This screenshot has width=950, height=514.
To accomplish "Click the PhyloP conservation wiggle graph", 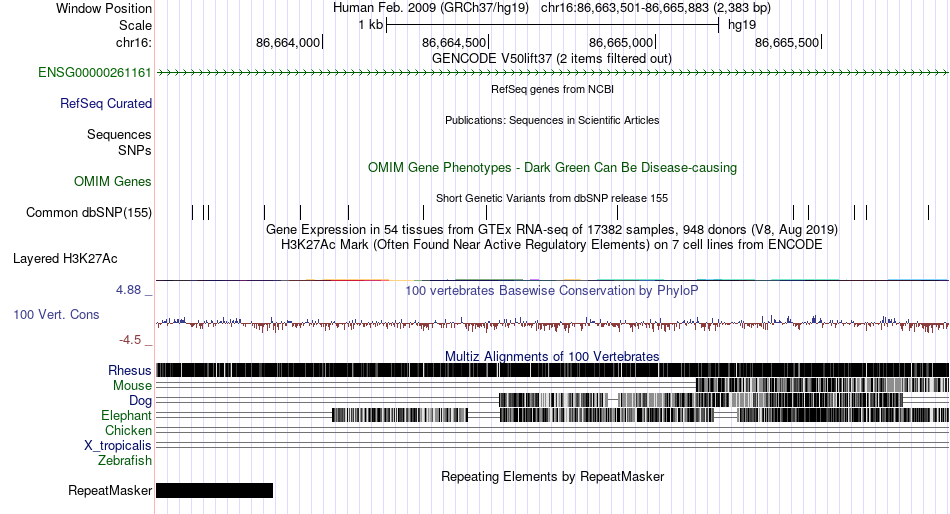I will tap(552, 324).
